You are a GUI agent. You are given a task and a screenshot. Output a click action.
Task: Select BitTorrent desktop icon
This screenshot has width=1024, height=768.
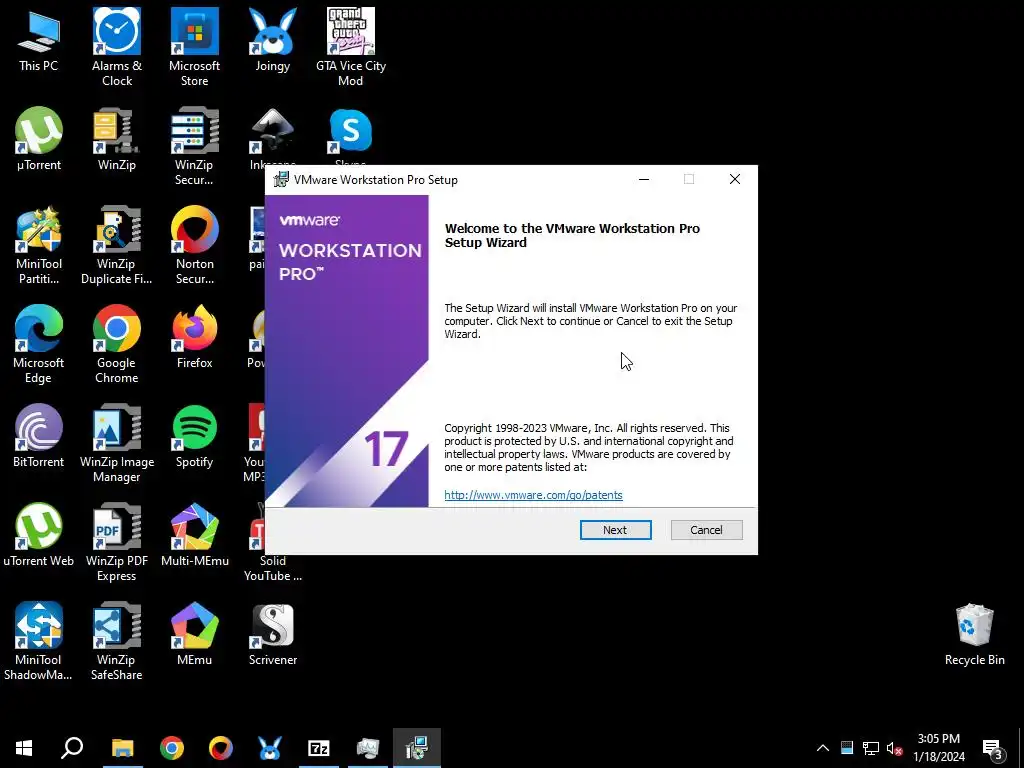coord(39,436)
